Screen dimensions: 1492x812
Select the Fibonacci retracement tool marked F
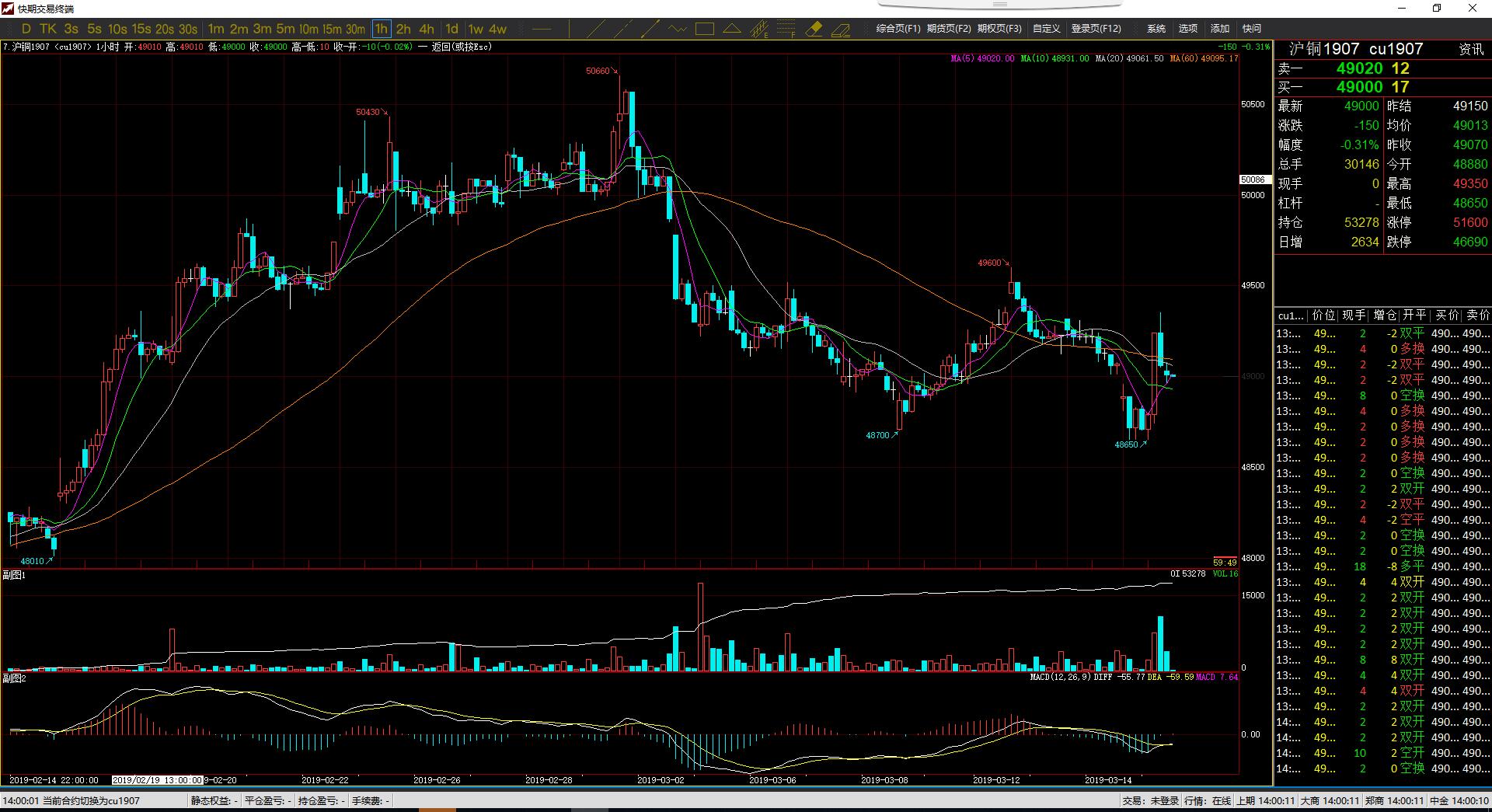(x=786, y=29)
